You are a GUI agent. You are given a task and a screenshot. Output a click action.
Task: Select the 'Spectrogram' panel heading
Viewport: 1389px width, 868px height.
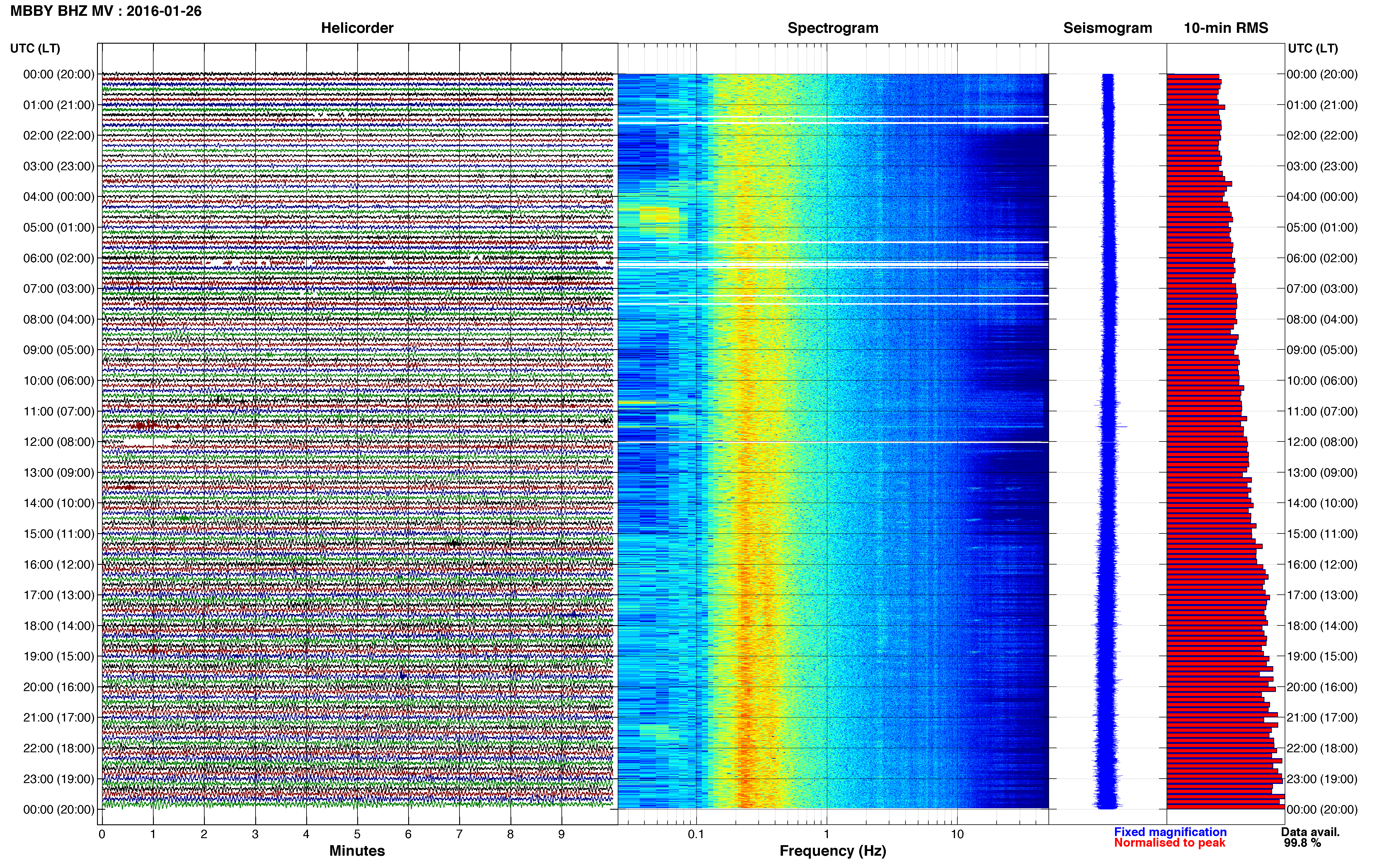coord(833,28)
